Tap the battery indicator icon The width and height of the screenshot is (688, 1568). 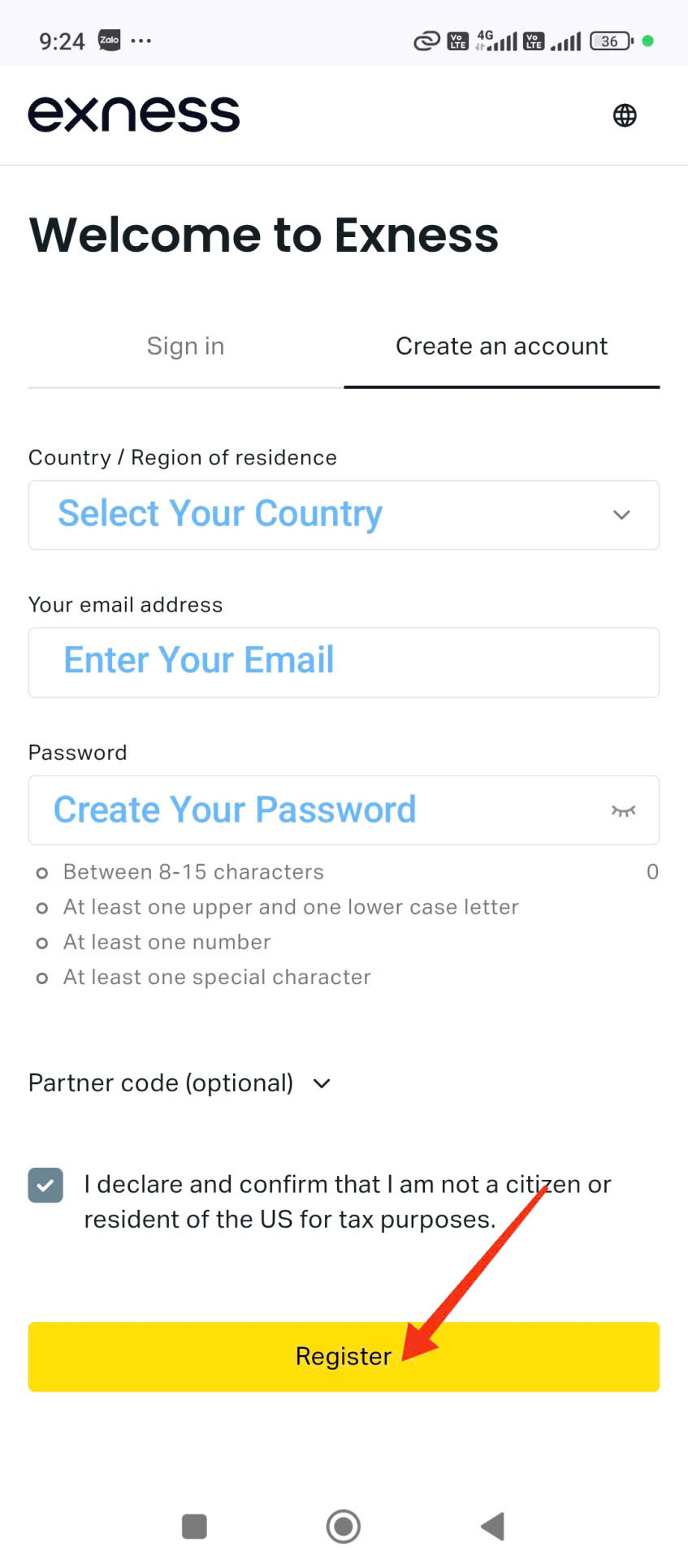tap(611, 41)
